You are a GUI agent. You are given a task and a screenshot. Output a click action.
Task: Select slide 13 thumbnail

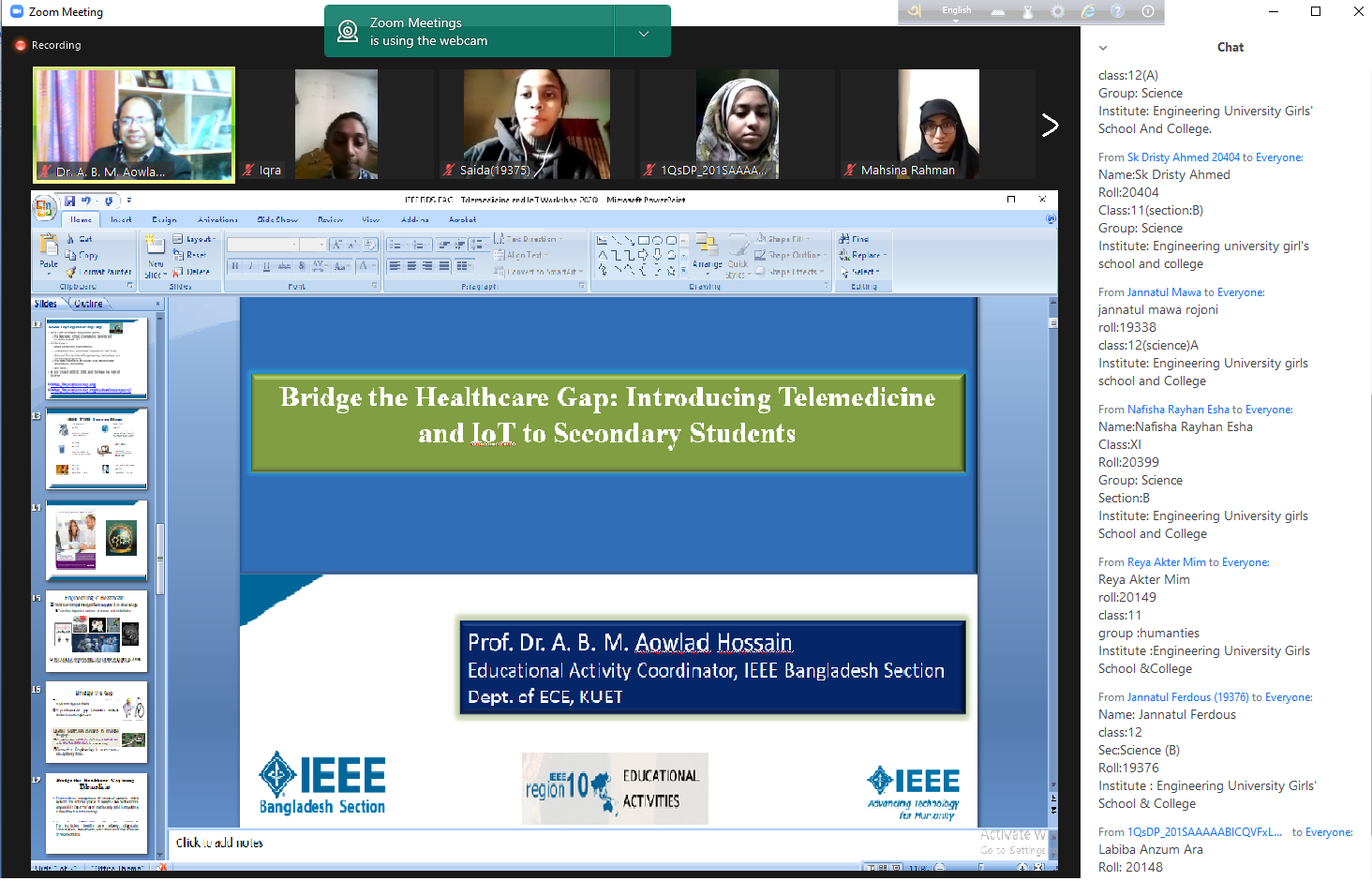pos(97,448)
